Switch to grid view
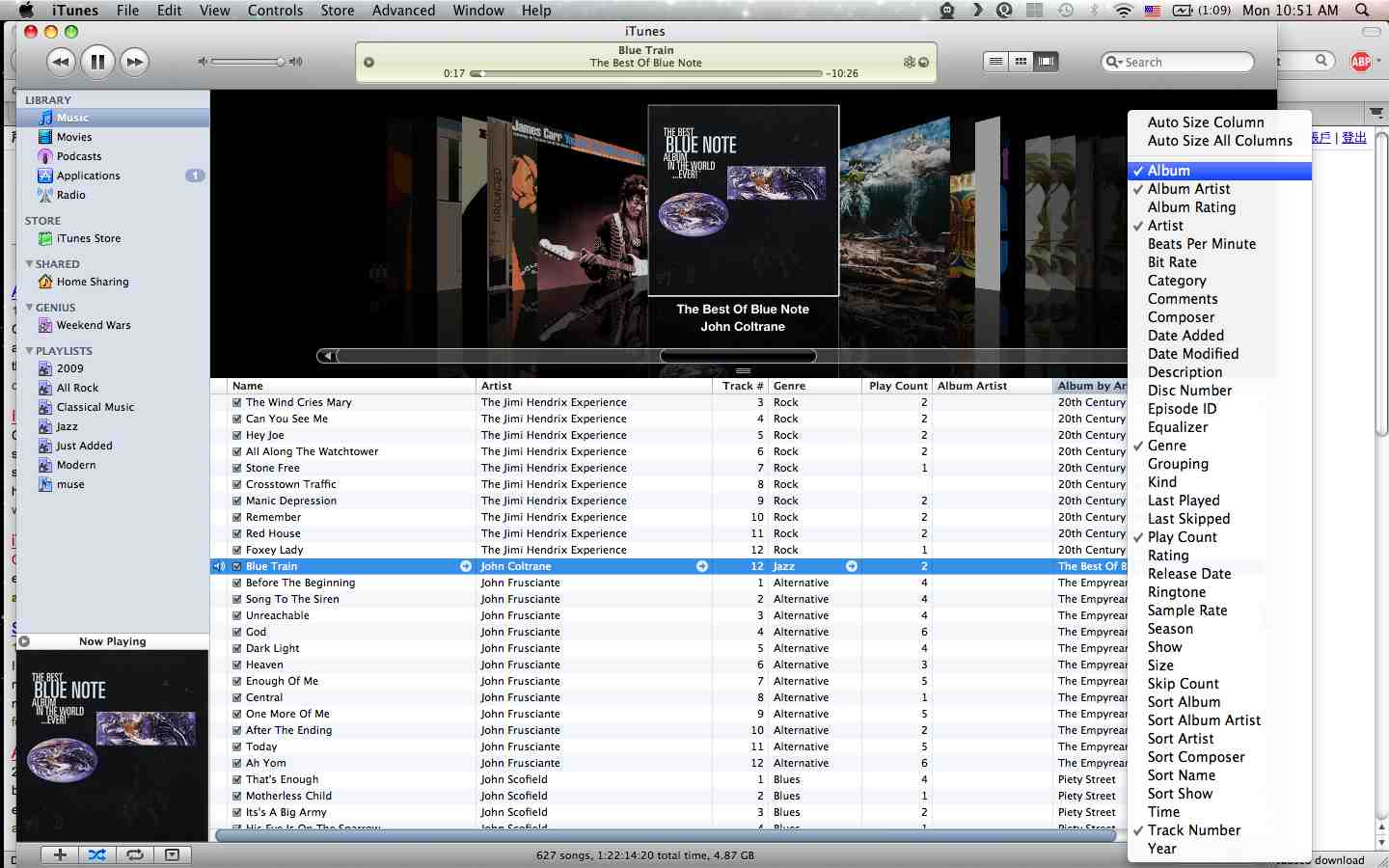 pyautogui.click(x=1021, y=62)
